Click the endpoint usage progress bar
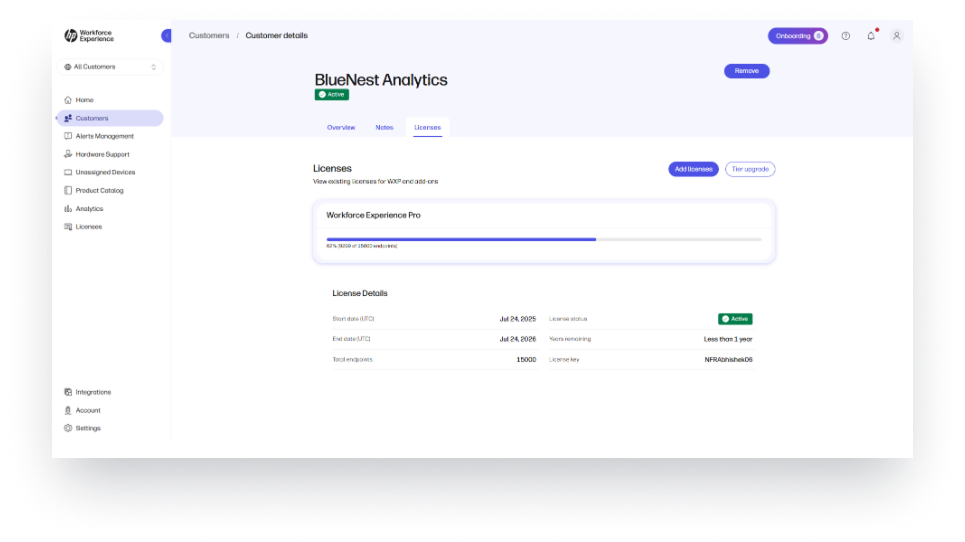Viewport: 965px width, 542px height. tap(543, 239)
